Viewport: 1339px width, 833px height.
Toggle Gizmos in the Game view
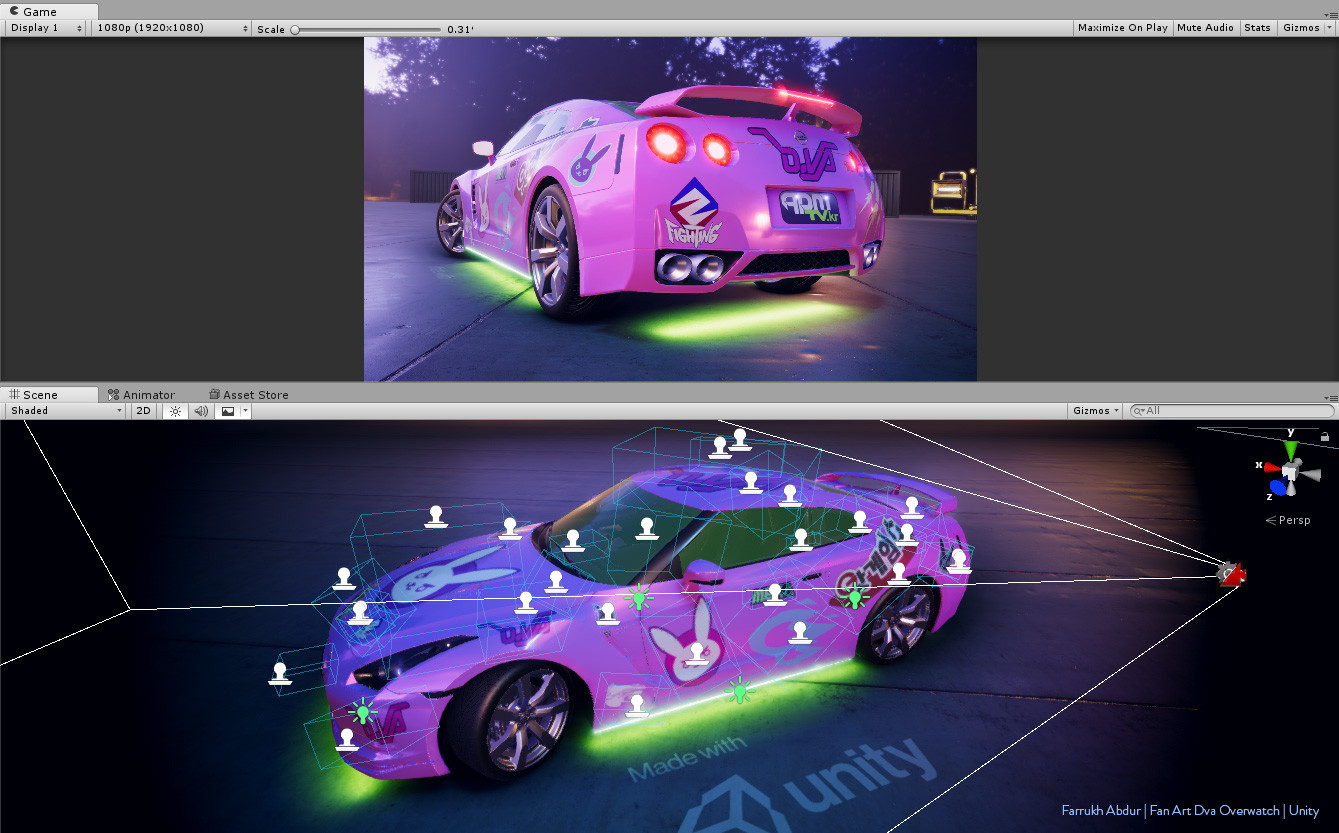pos(1301,28)
